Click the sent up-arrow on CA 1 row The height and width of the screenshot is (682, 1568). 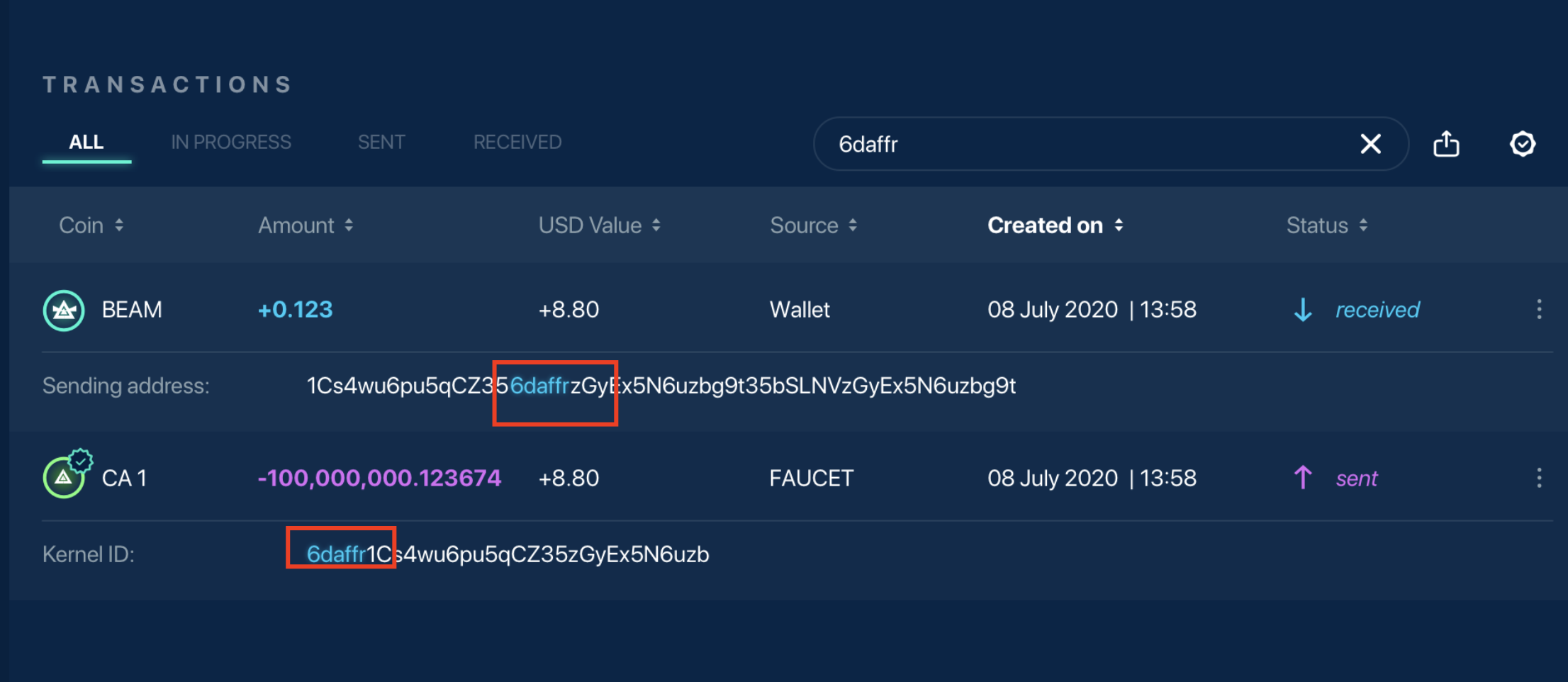point(1303,477)
